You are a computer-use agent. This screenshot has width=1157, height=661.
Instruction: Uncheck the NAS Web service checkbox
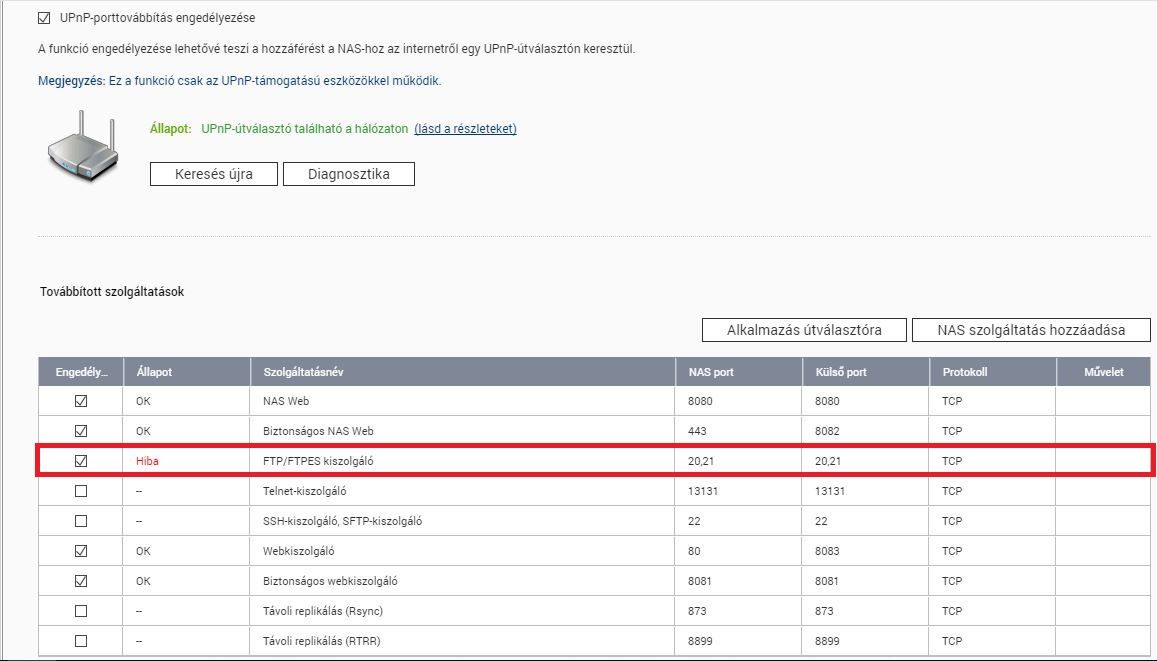click(x=81, y=401)
